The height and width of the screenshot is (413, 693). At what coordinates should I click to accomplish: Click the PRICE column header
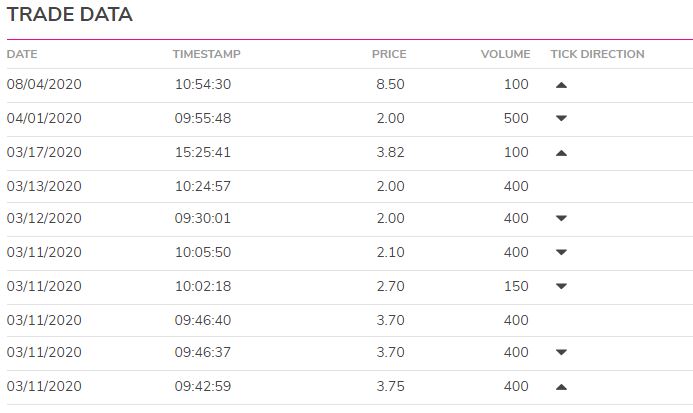(x=389, y=54)
